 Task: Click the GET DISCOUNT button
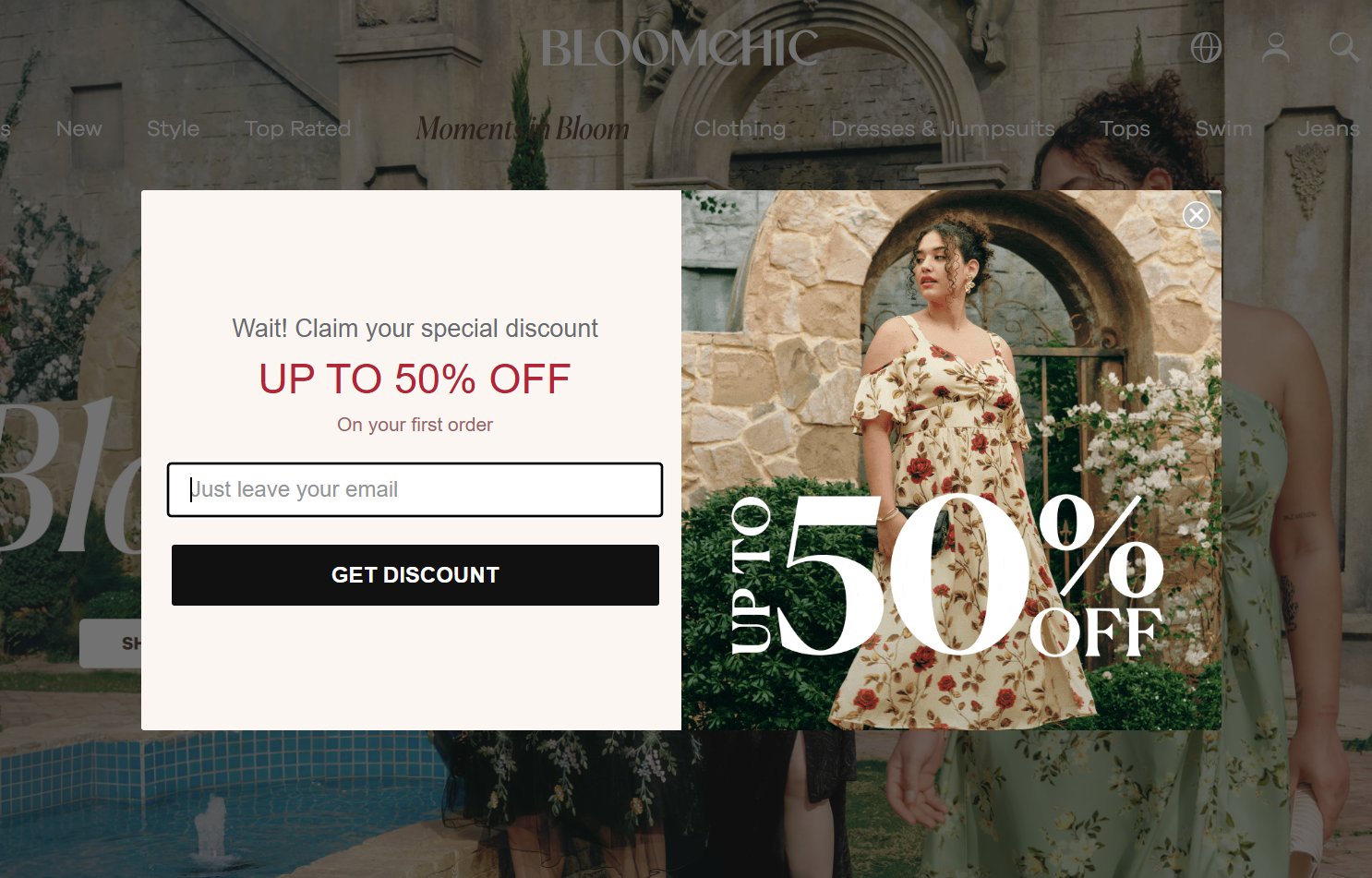click(415, 575)
